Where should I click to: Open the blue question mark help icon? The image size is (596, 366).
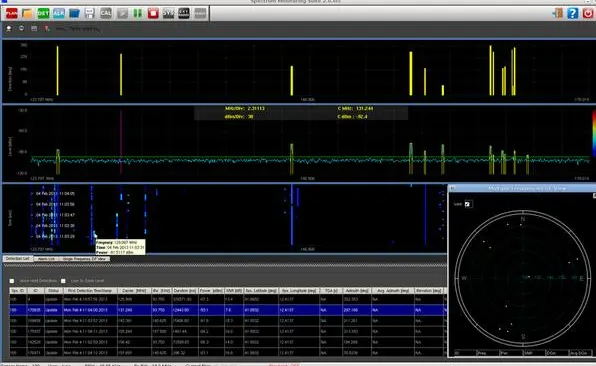(572, 13)
